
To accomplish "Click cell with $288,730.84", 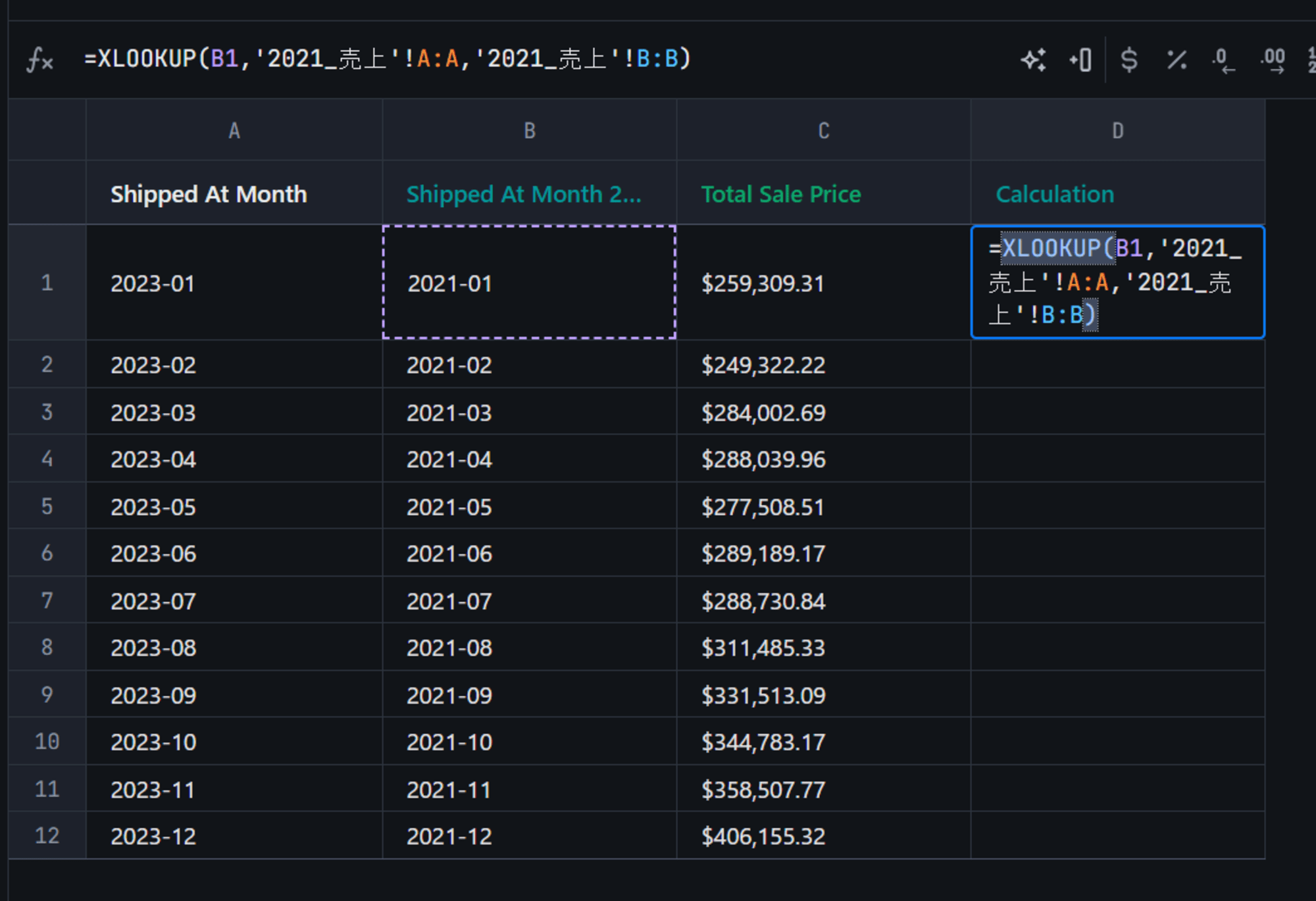I will click(824, 600).
